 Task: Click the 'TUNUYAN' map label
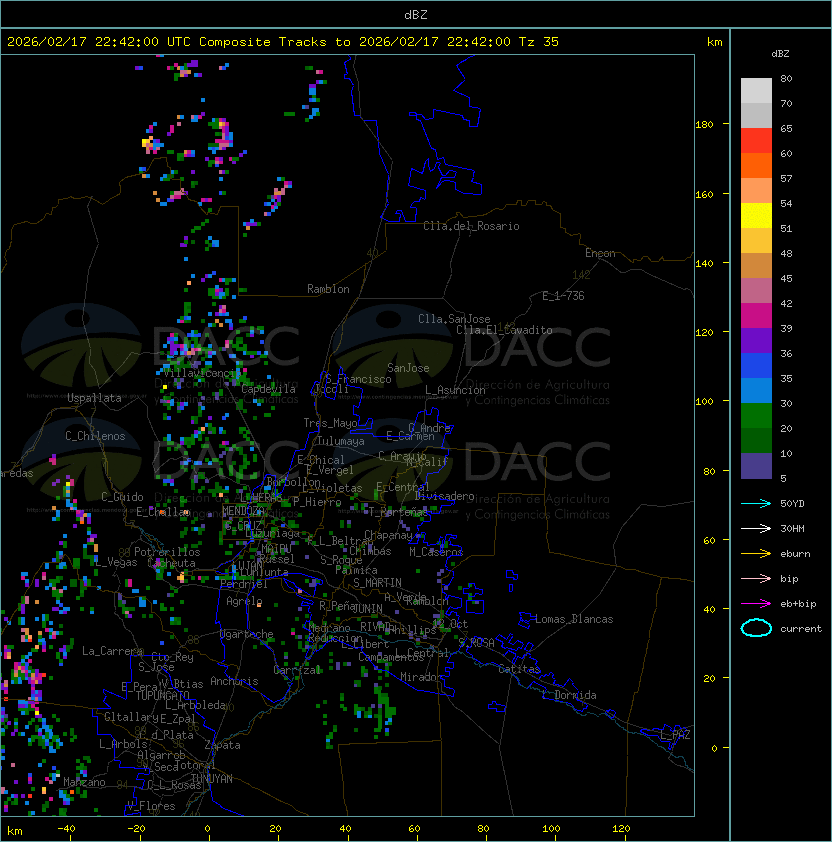click(x=212, y=779)
